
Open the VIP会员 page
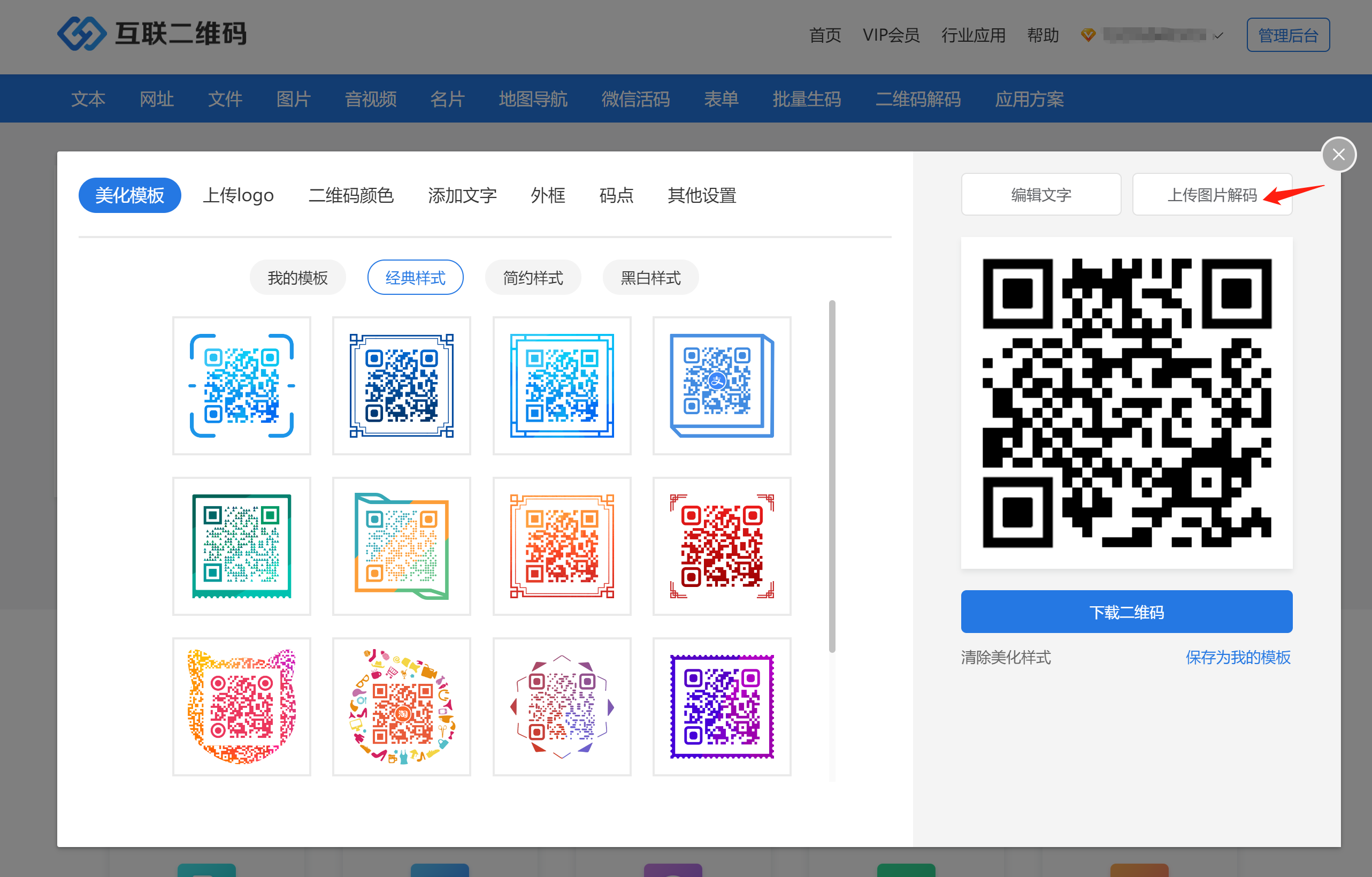pyautogui.click(x=891, y=35)
